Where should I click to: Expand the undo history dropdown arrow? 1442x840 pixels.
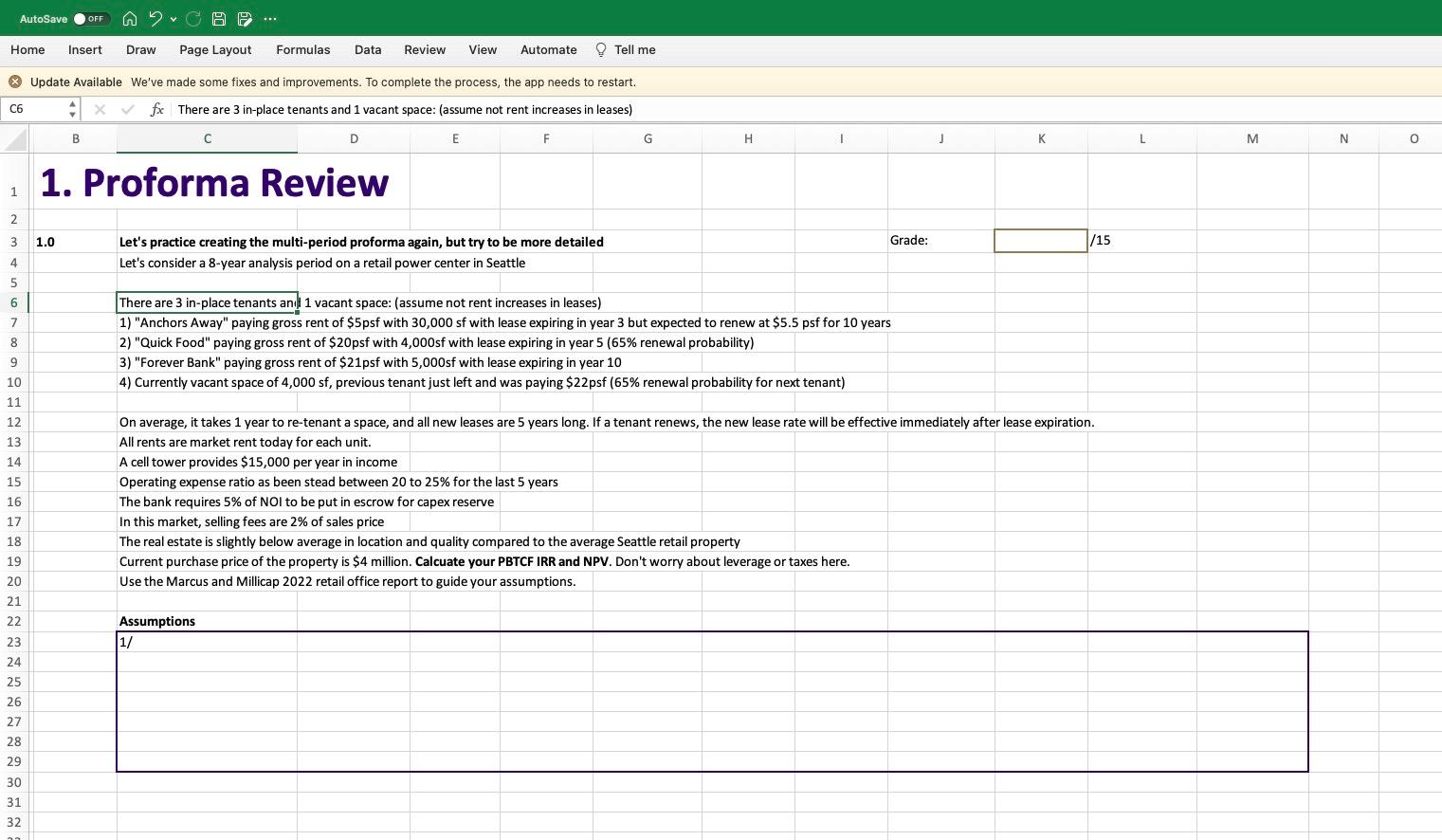(173, 19)
